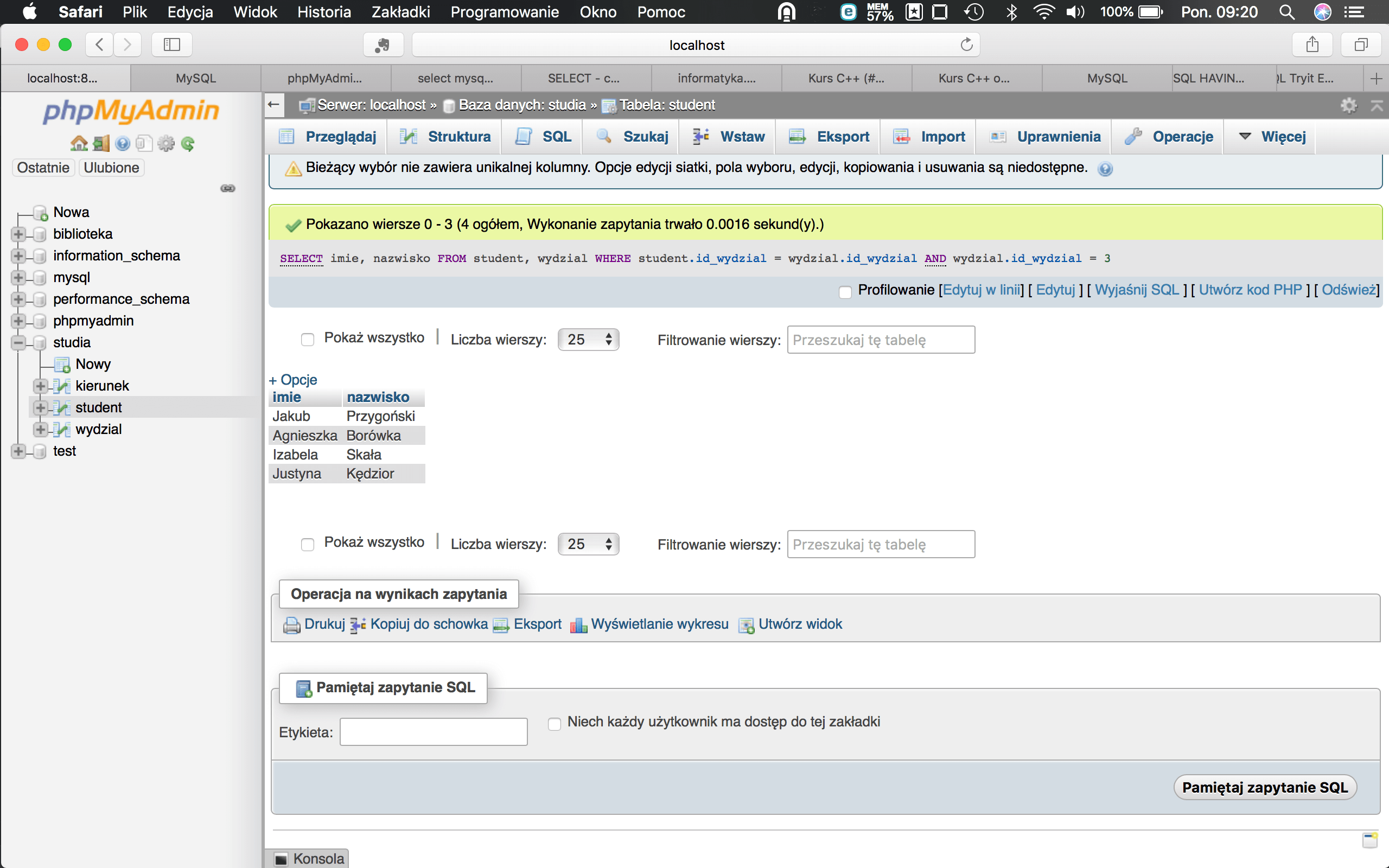Click the Drukuj printer icon

(291, 624)
